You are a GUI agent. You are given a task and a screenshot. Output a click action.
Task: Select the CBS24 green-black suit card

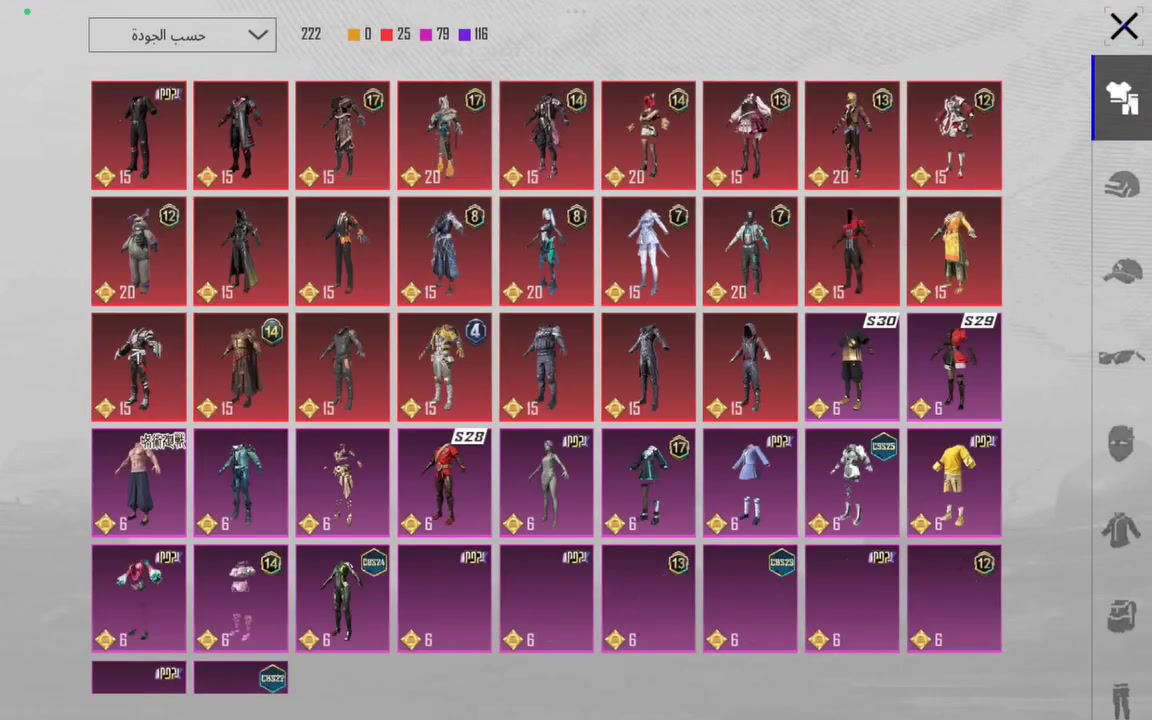342,599
